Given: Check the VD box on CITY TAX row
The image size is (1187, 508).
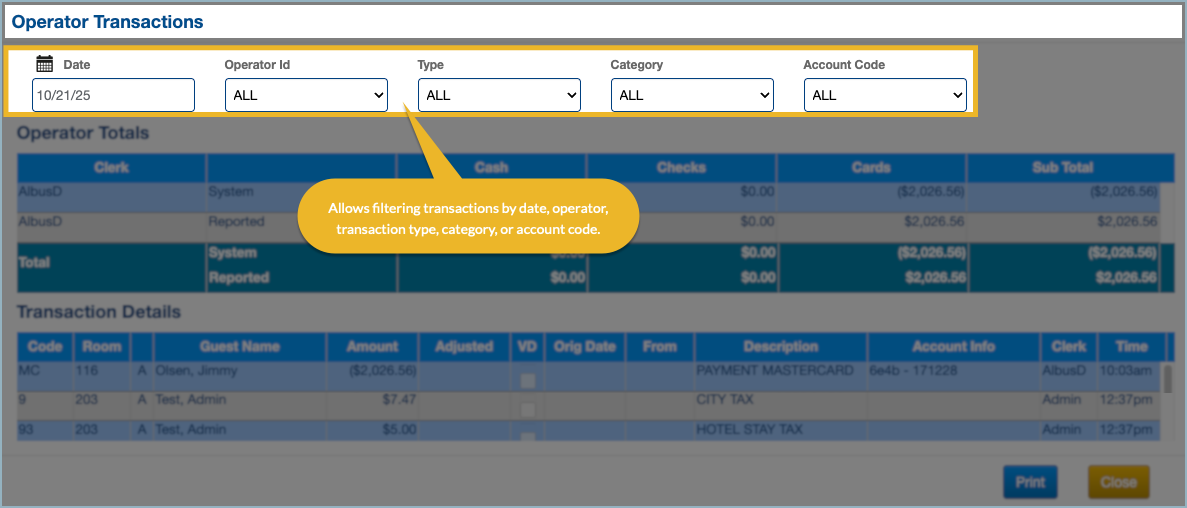Looking at the screenshot, I should point(527,410).
